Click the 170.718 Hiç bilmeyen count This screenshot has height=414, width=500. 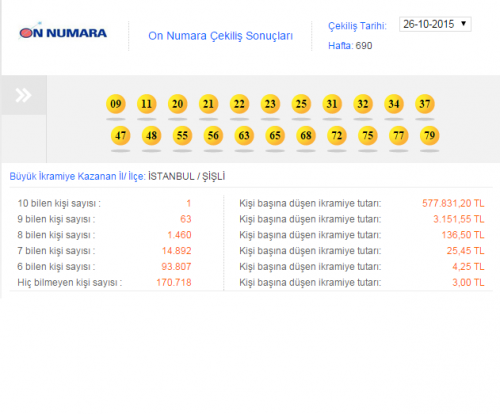[174, 282]
